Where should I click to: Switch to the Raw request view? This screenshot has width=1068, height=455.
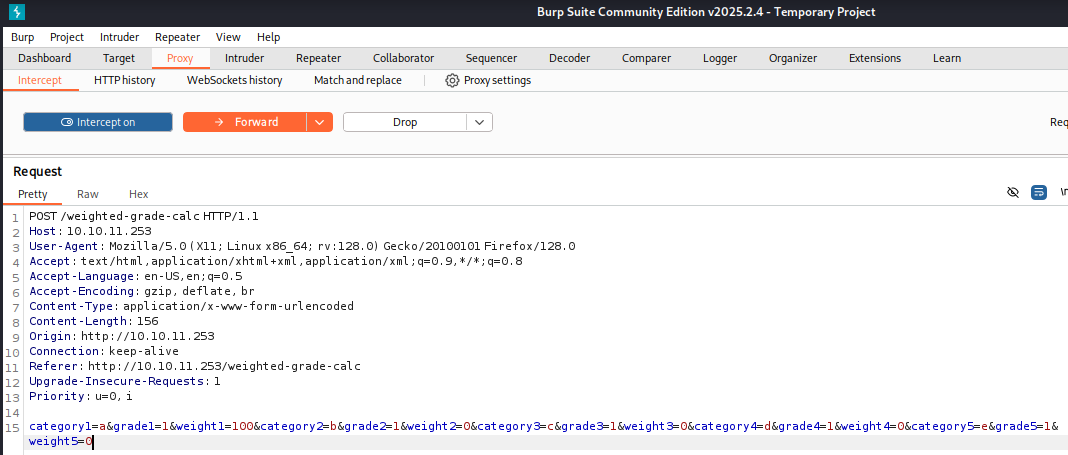click(x=88, y=194)
